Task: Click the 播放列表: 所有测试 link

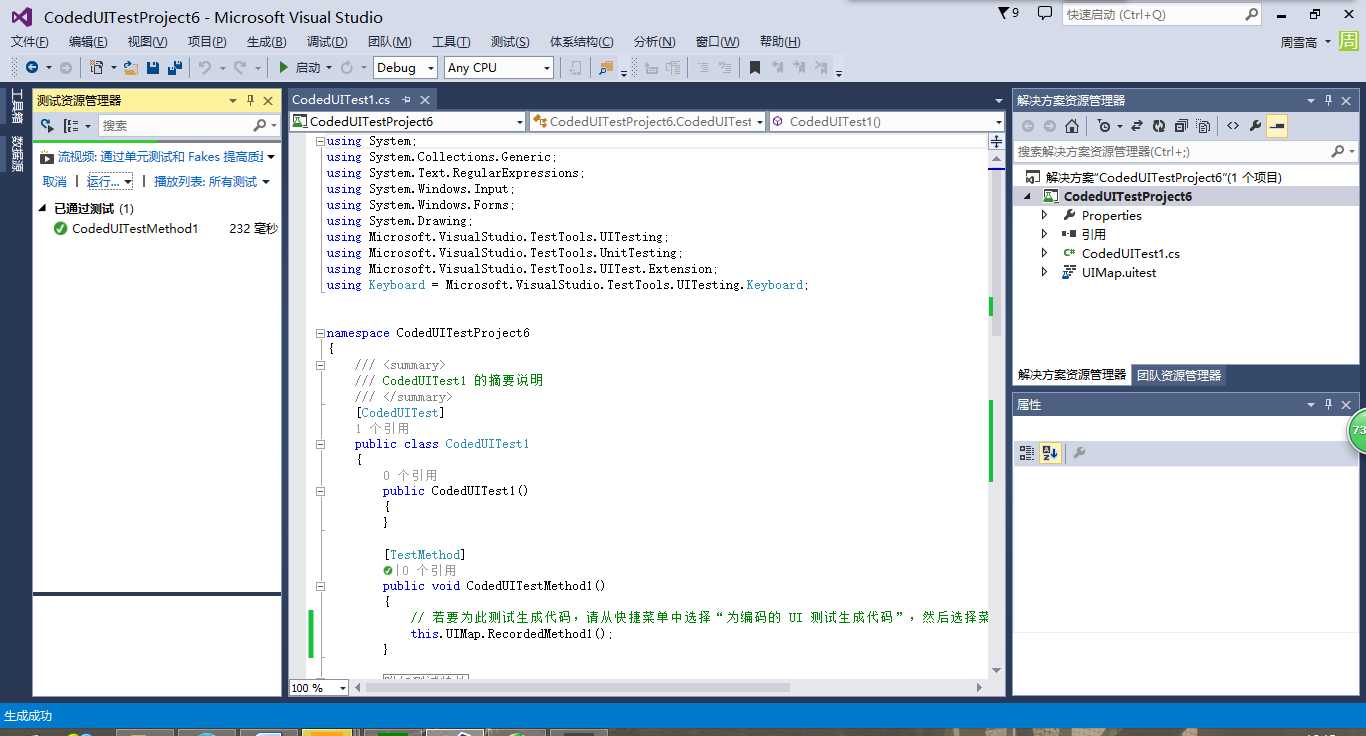Action: [x=205, y=181]
